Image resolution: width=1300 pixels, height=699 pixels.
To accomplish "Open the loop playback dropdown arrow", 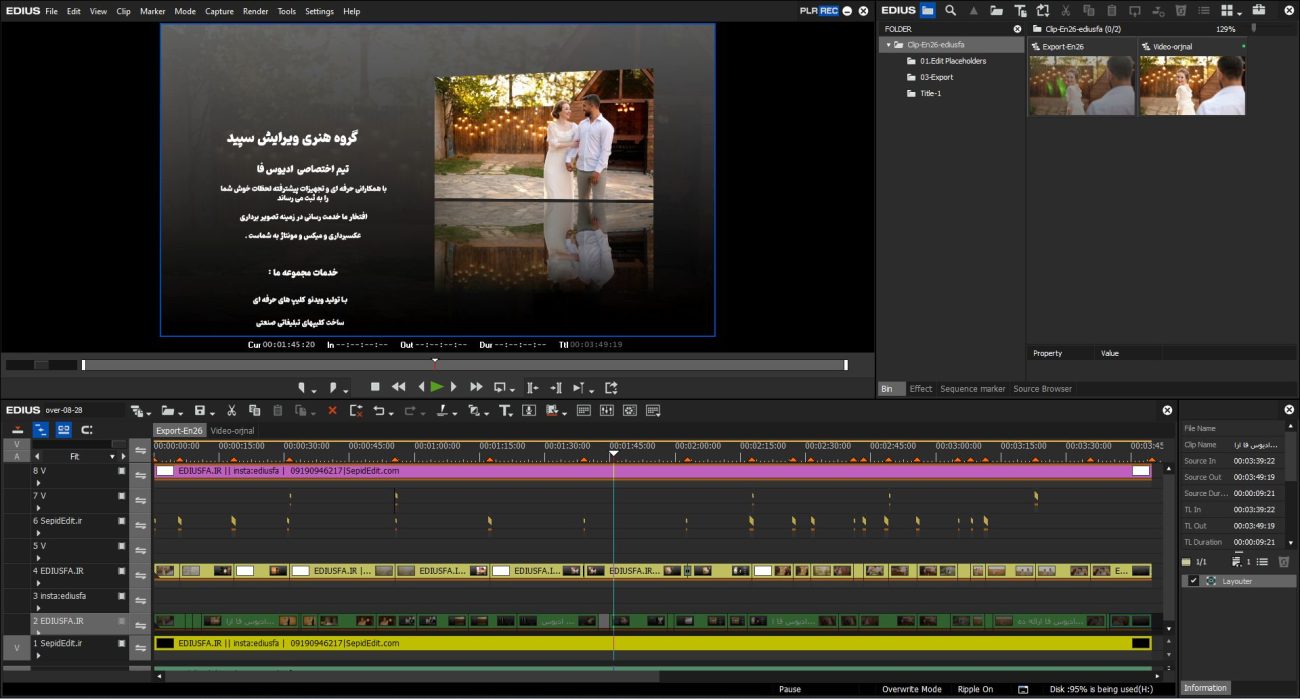I will pos(514,390).
